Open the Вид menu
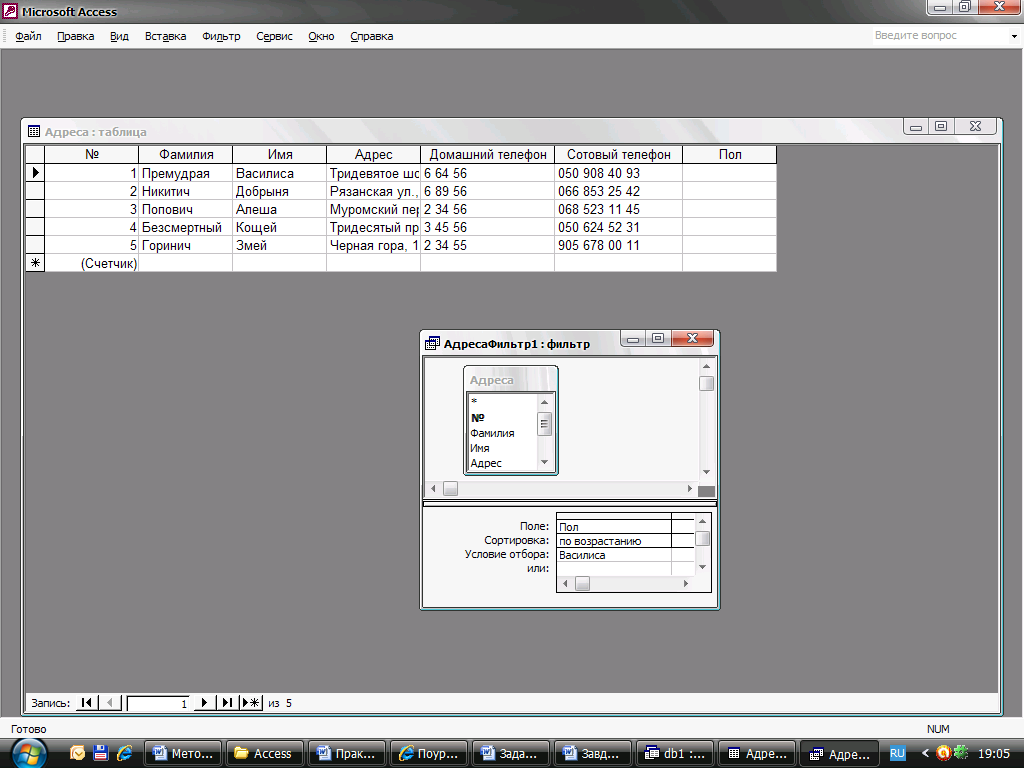 pyautogui.click(x=119, y=37)
